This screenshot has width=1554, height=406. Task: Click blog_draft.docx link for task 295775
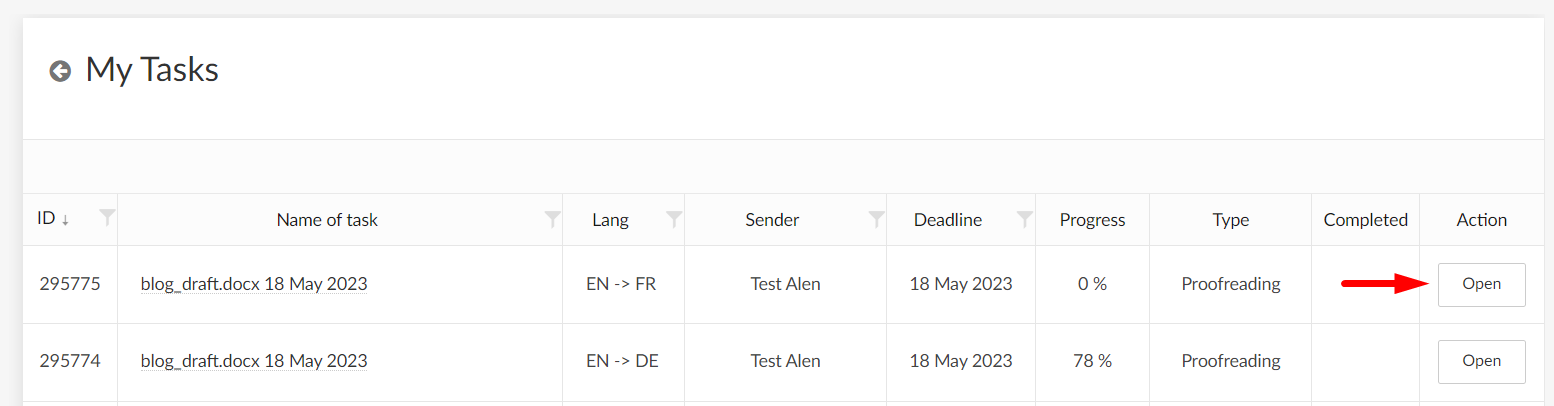[x=254, y=284]
